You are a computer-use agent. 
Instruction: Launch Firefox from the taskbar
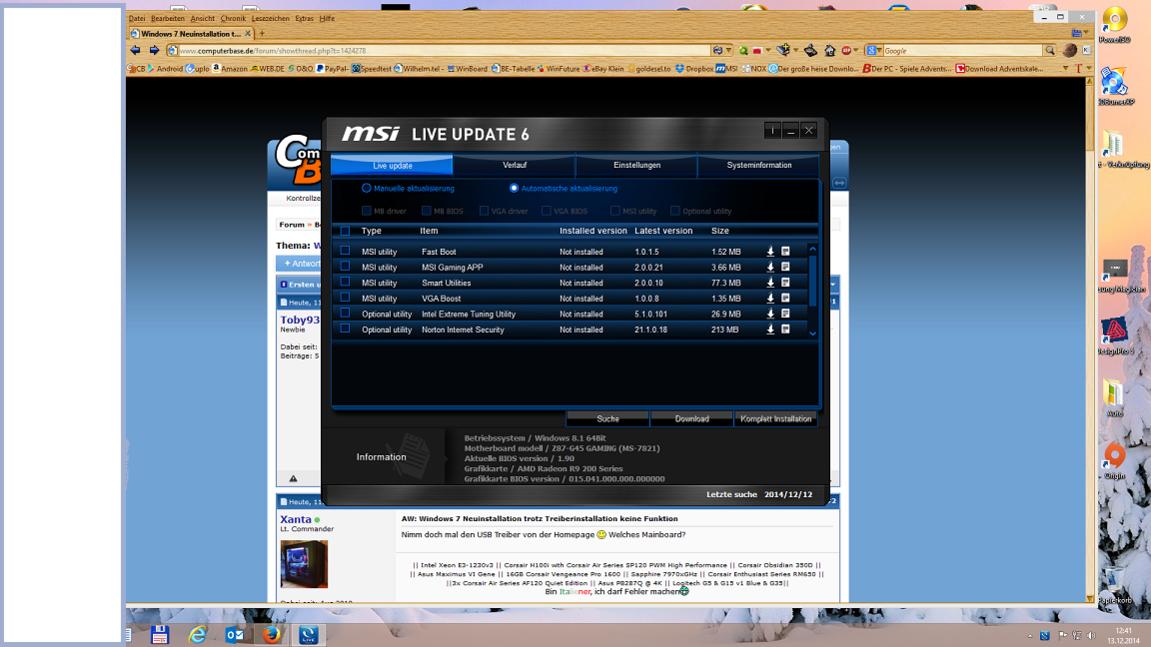pyautogui.click(x=271, y=634)
